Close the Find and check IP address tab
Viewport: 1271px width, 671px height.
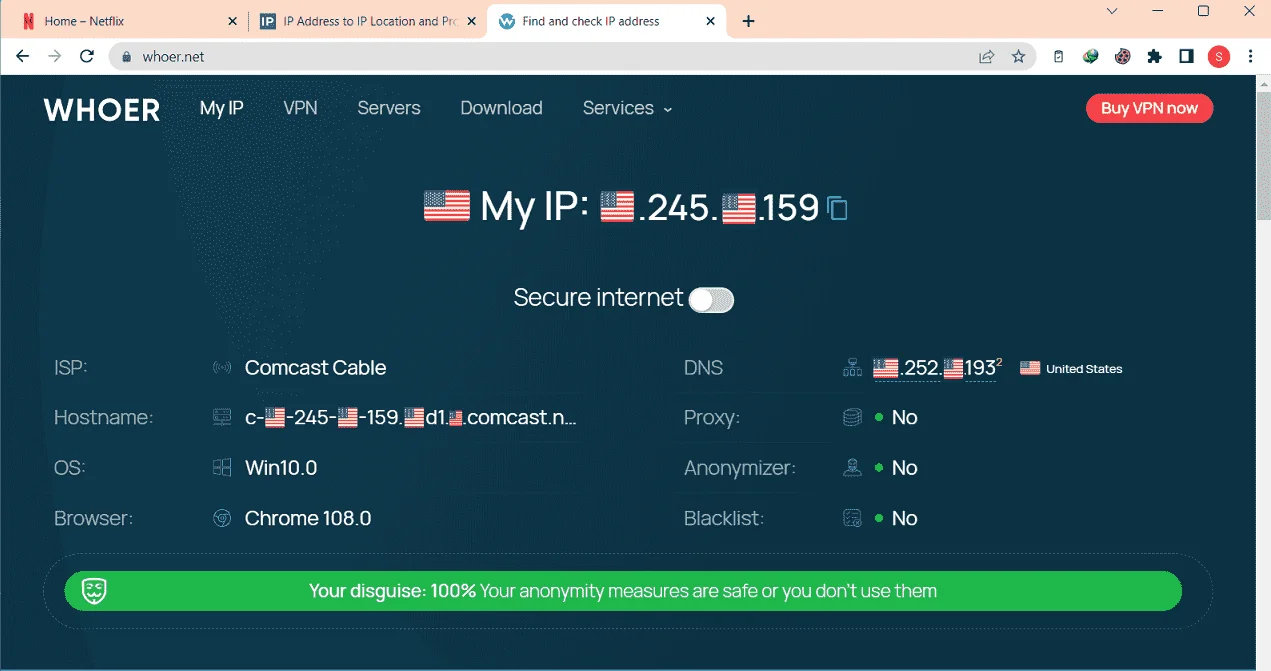pyautogui.click(x=711, y=21)
